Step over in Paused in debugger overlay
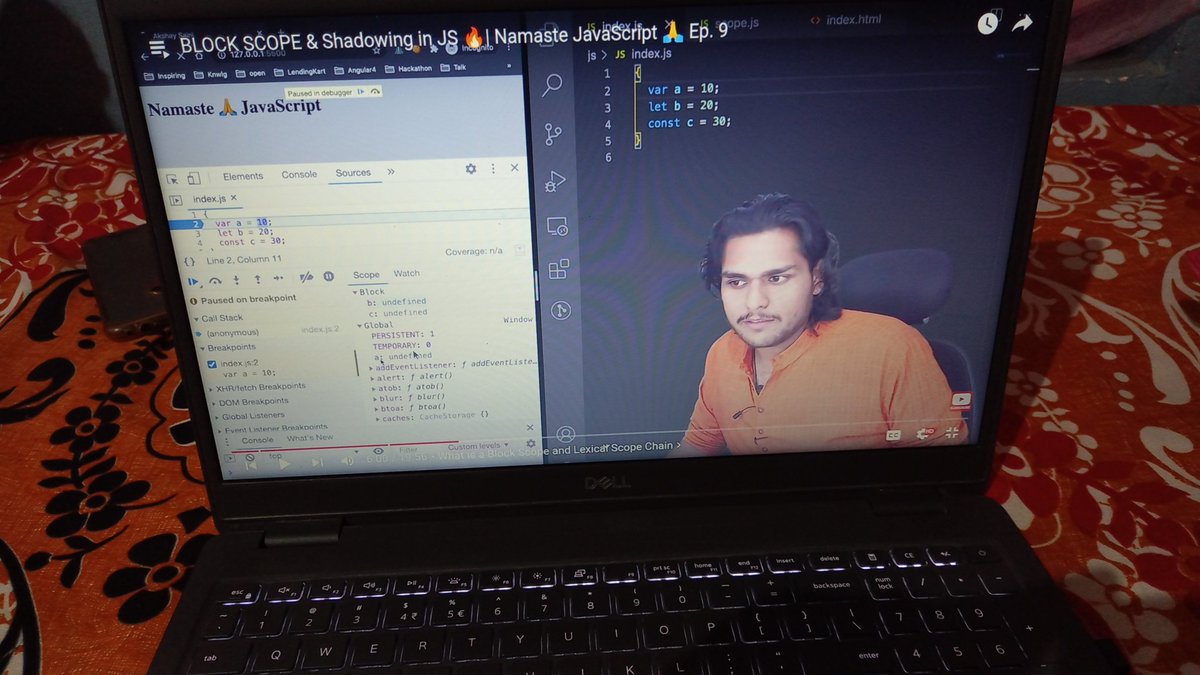Viewport: 1200px width, 675px height. [374, 91]
